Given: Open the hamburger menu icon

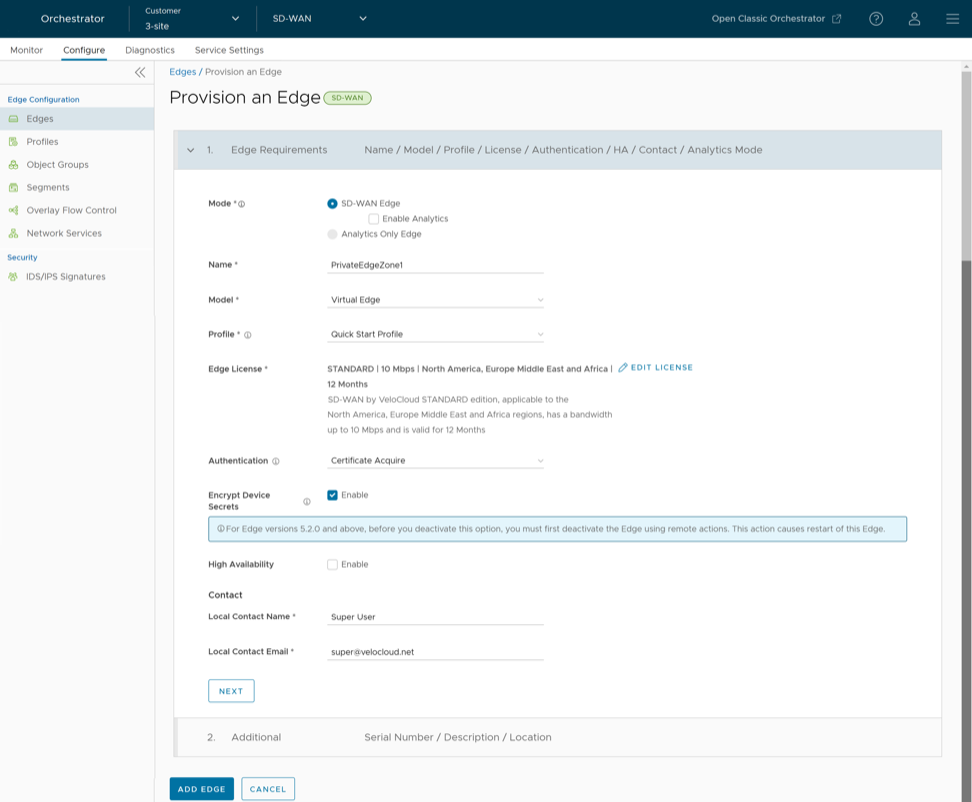Looking at the screenshot, I should 952,19.
